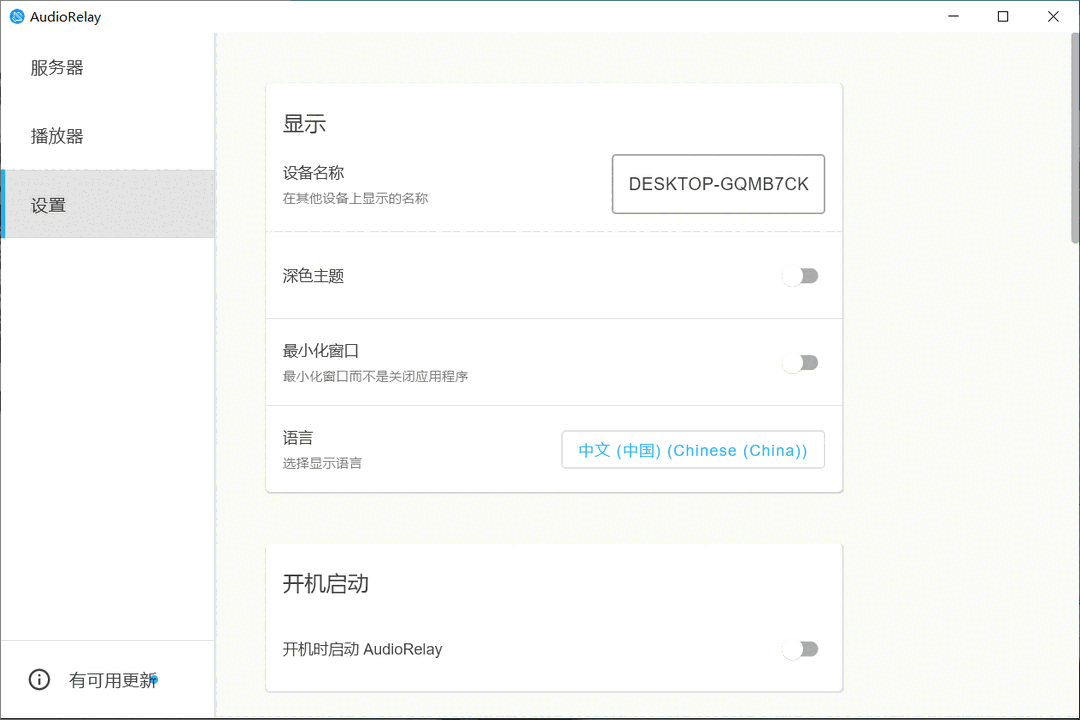Open the language selector showing 中文 (中国)
The image size is (1080, 720).
692,449
